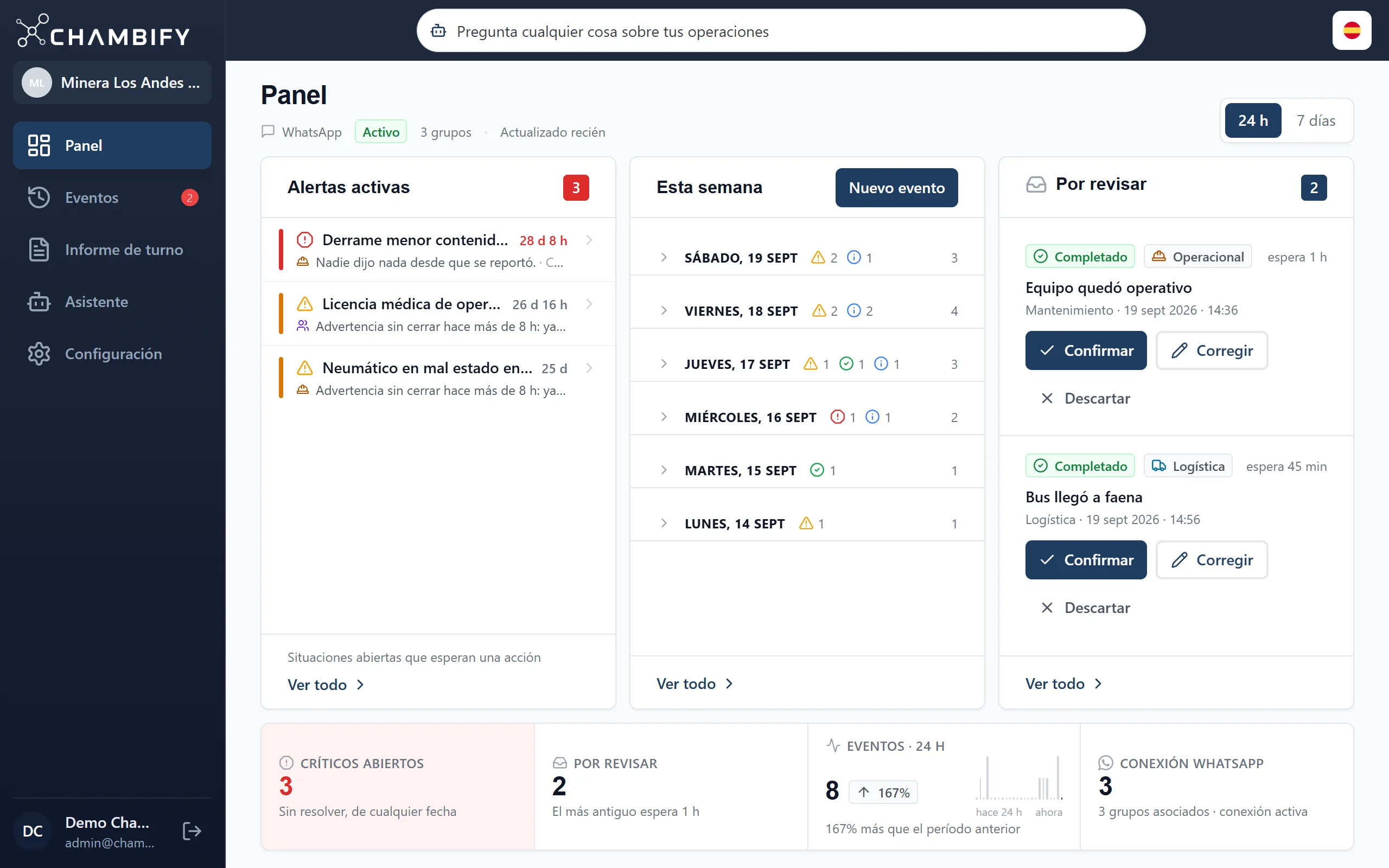Click the Asistente robot icon in sidebar
The height and width of the screenshot is (868, 1389).
tap(39, 302)
